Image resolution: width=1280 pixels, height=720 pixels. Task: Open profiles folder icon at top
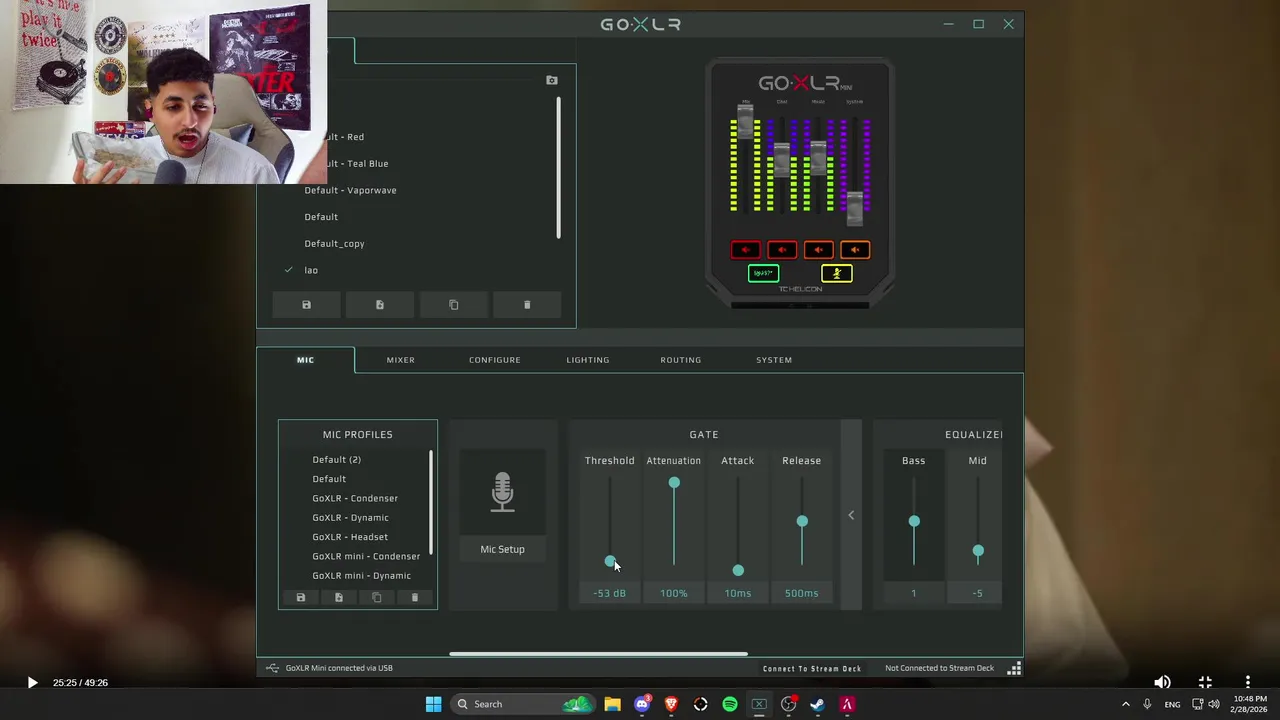(552, 80)
